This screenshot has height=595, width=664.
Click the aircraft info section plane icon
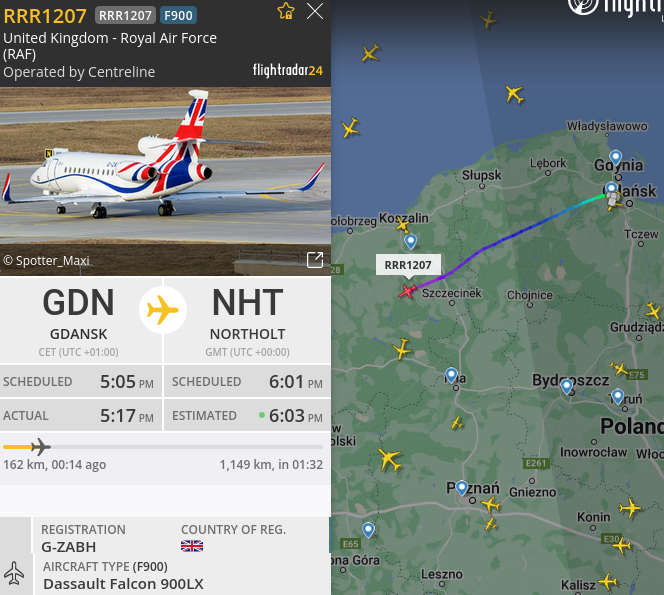tap(14, 573)
